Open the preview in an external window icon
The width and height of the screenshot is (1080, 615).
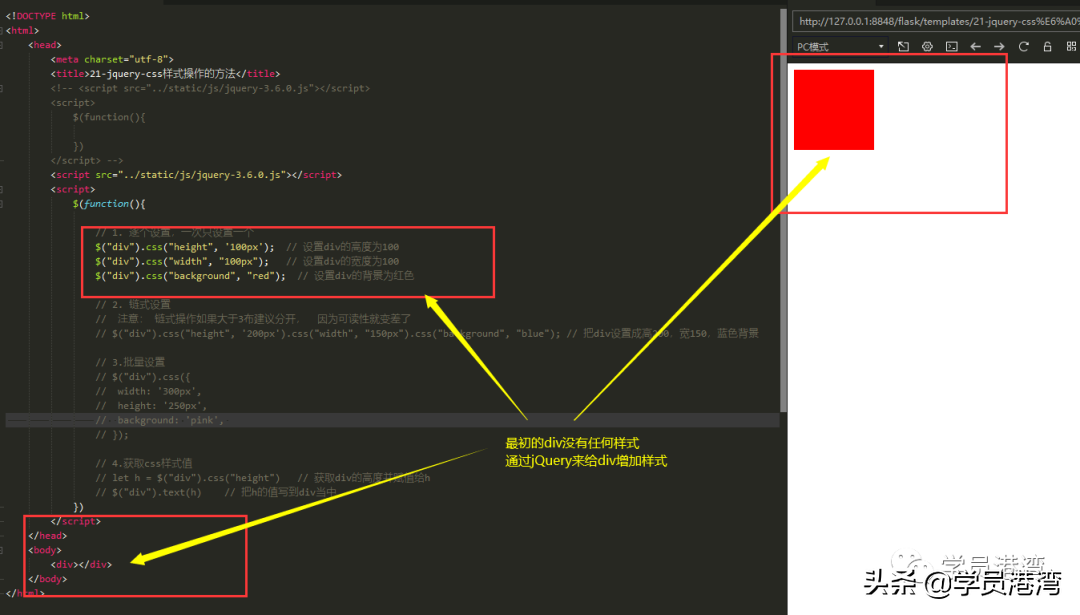pos(903,46)
